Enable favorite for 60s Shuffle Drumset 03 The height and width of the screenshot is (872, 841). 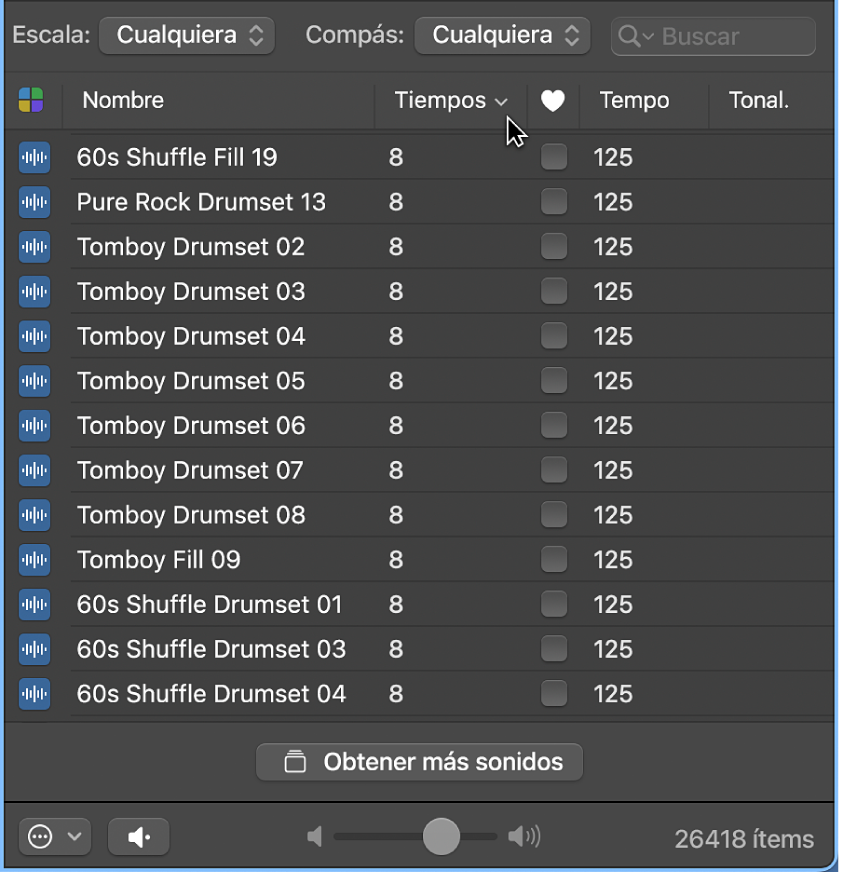(x=553, y=649)
